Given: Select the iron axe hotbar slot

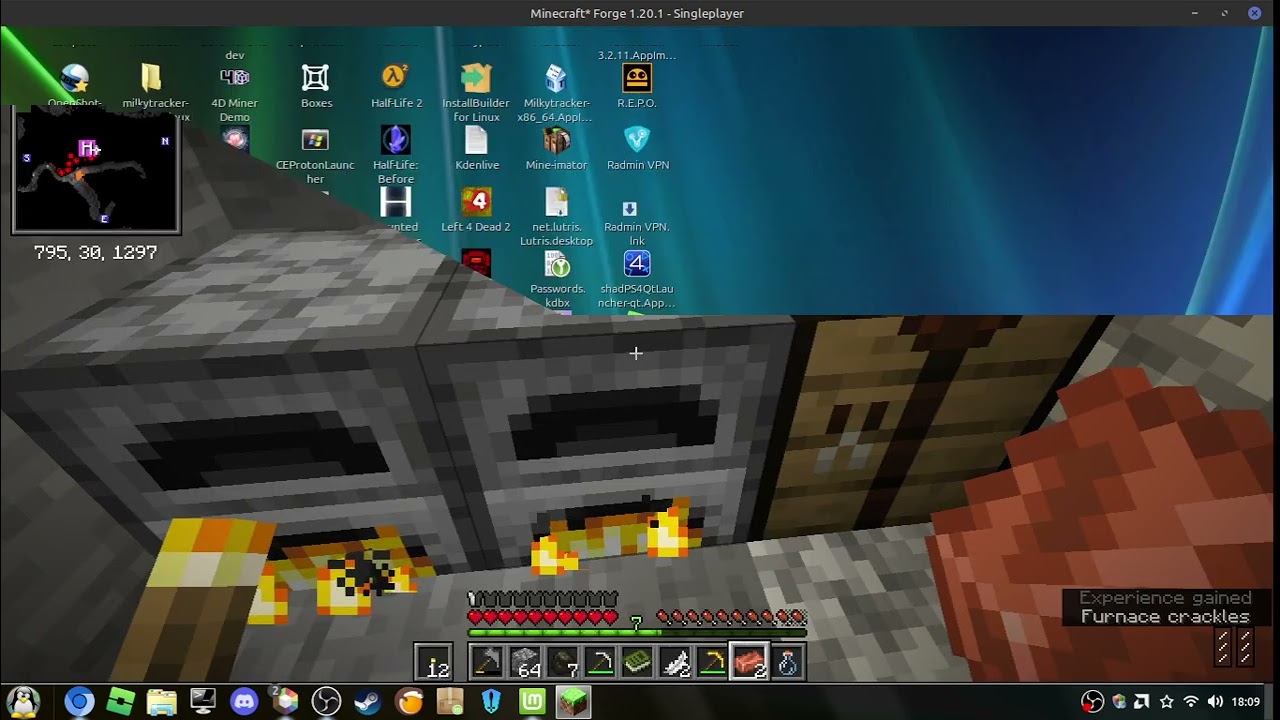Looking at the screenshot, I should [x=487, y=662].
